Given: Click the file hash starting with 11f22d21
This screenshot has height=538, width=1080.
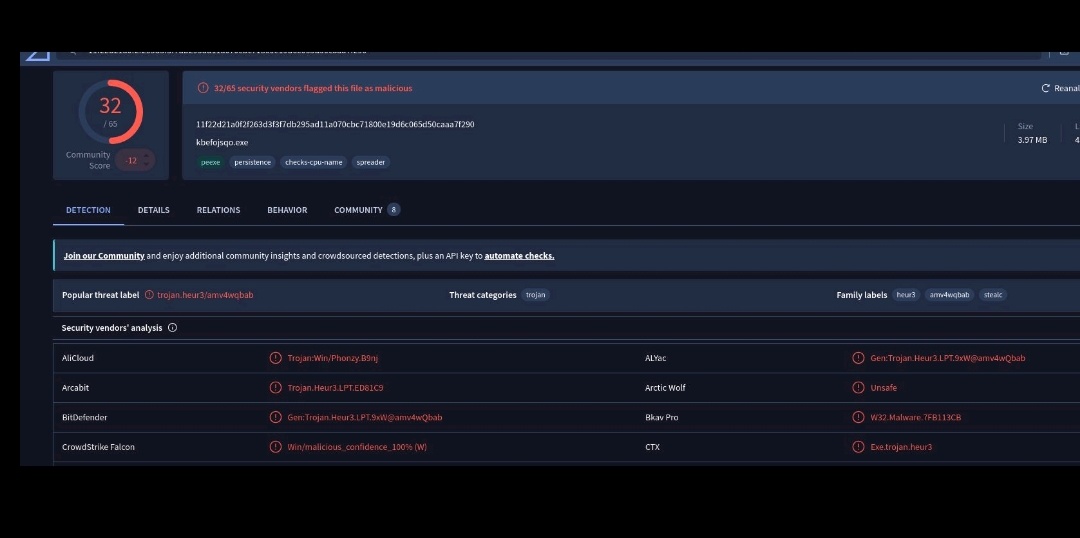Looking at the screenshot, I should (x=335, y=125).
